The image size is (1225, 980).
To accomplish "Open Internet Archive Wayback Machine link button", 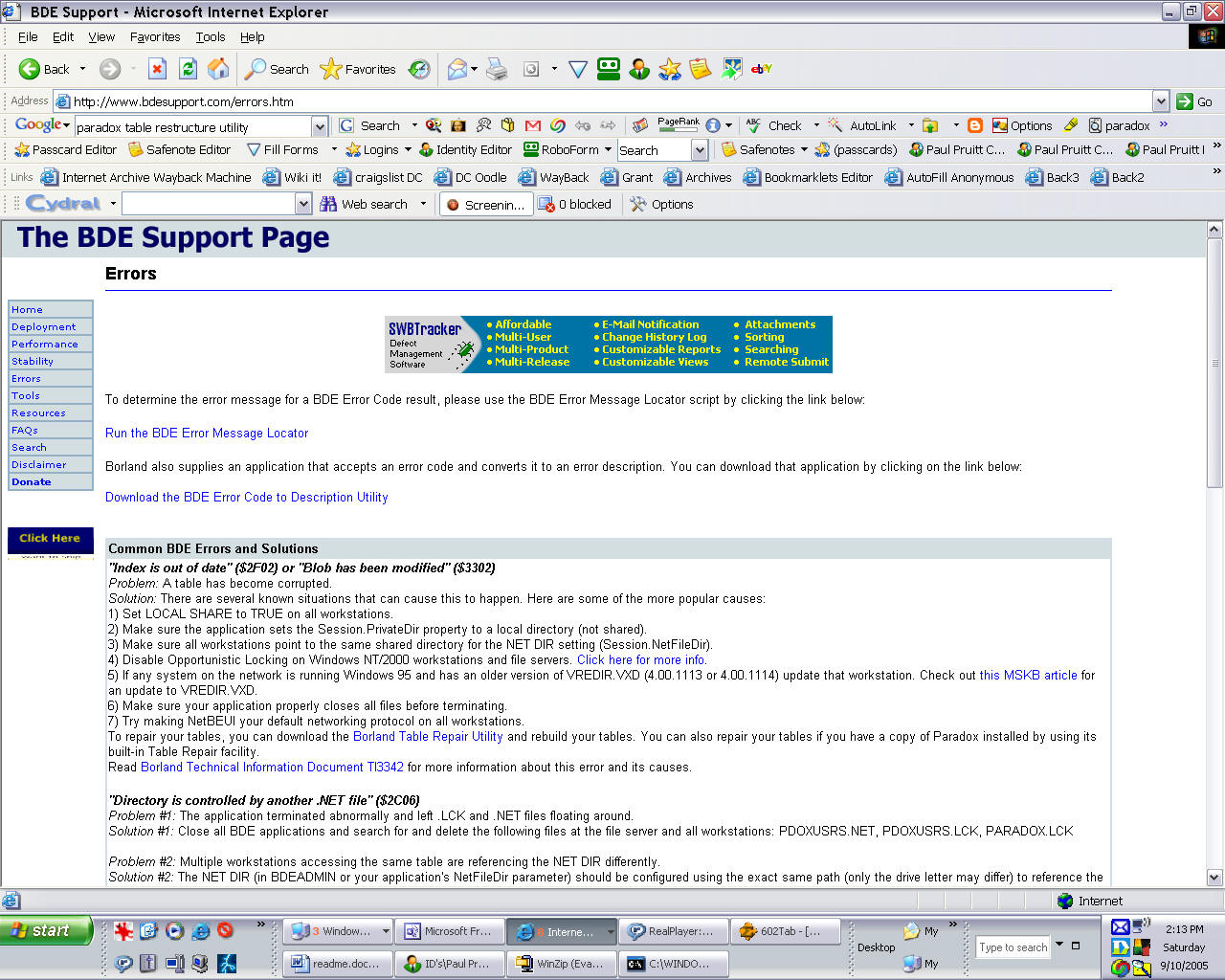I will click(145, 177).
